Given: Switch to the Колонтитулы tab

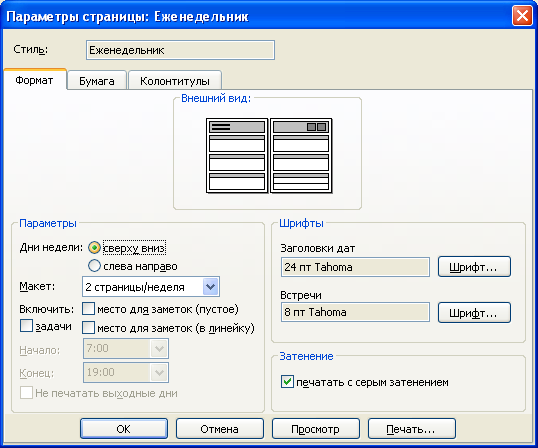Looking at the screenshot, I should click(175, 81).
